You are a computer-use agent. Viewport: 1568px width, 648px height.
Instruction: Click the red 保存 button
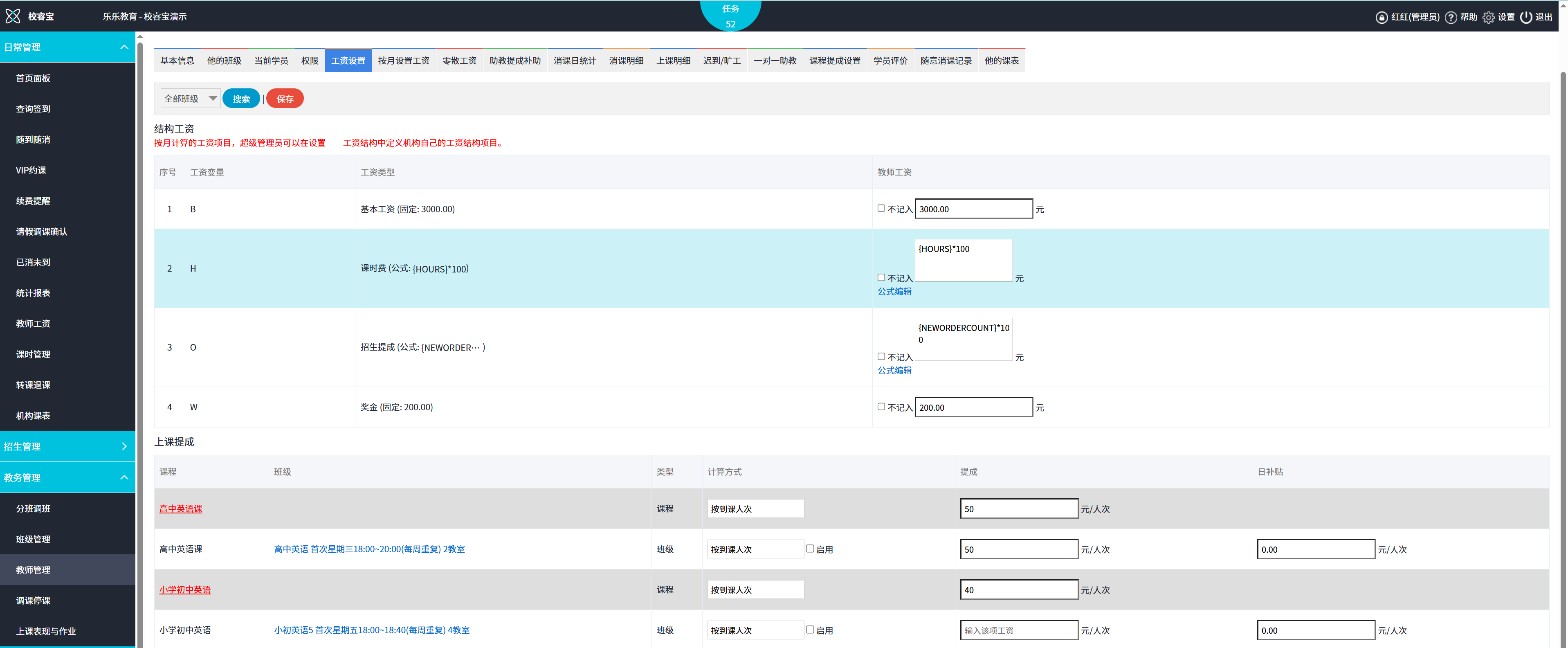285,99
